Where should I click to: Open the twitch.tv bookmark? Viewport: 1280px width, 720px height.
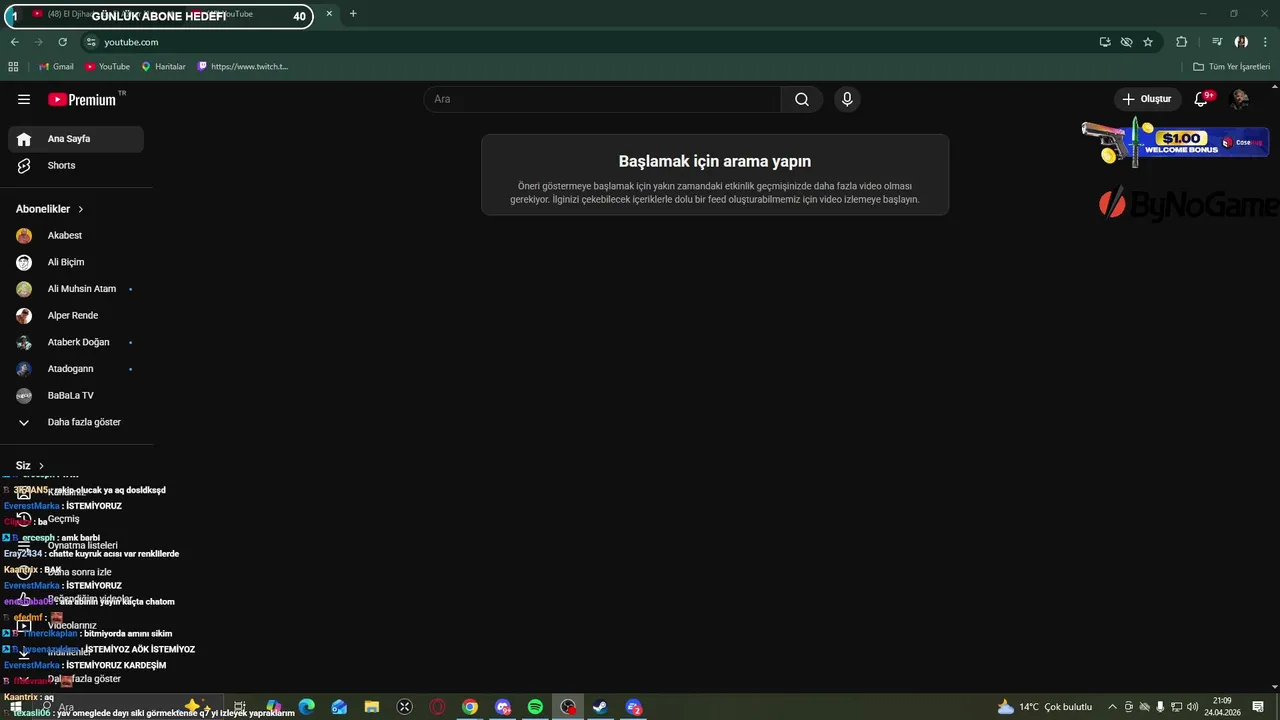click(x=243, y=67)
